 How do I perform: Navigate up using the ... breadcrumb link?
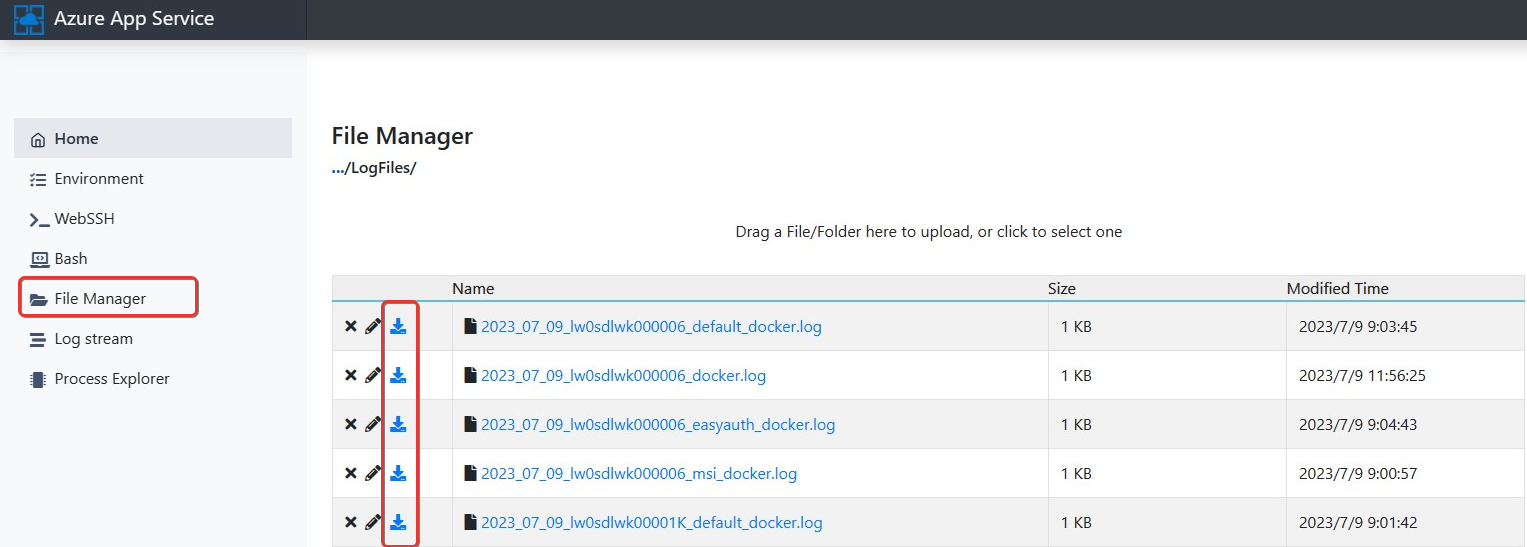click(x=337, y=168)
